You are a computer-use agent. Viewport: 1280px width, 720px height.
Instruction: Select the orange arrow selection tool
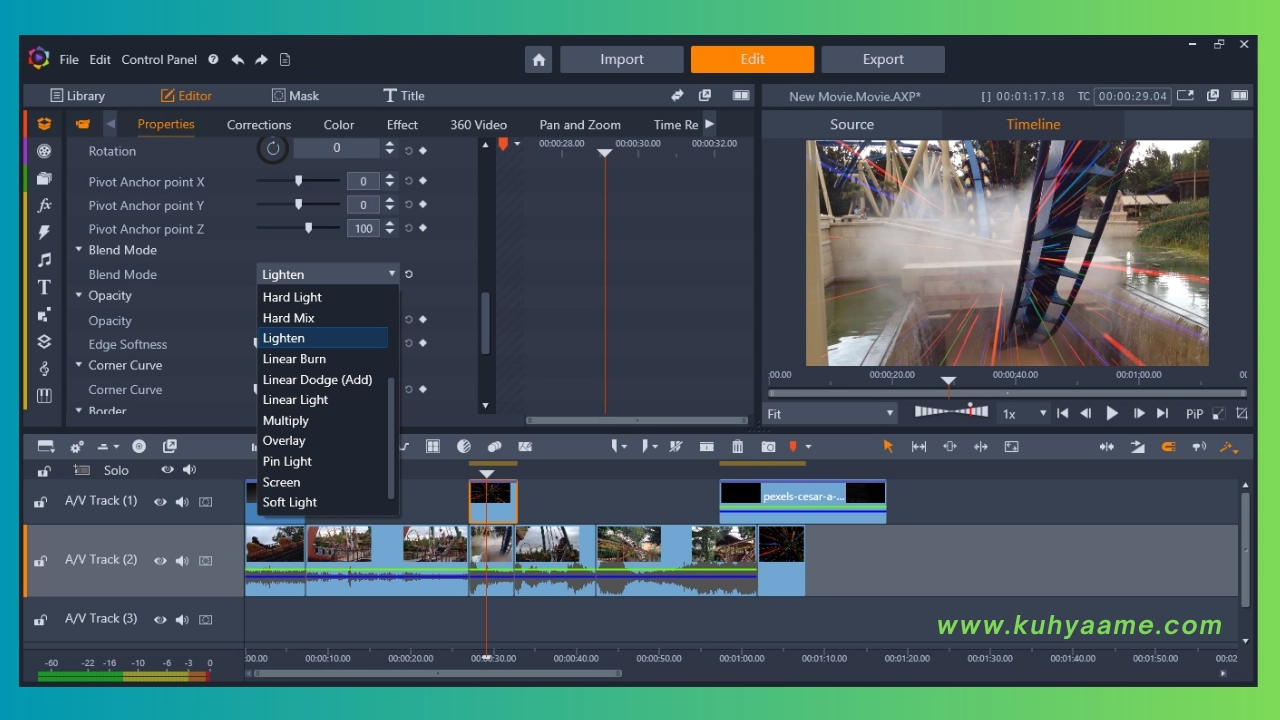tap(888, 447)
